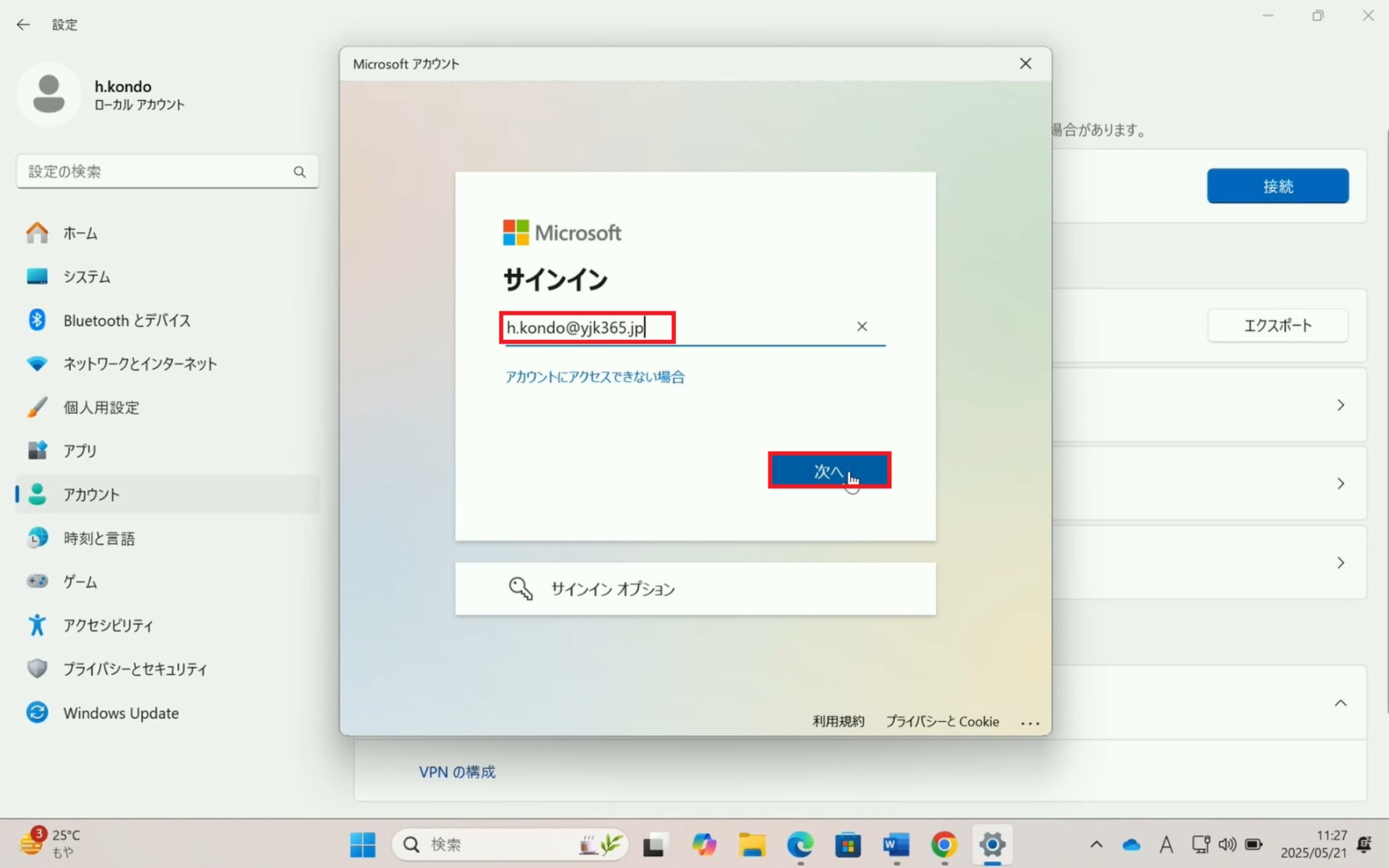Click アカウントにアクセスできない場合 link
1389x868 pixels.
click(x=595, y=377)
